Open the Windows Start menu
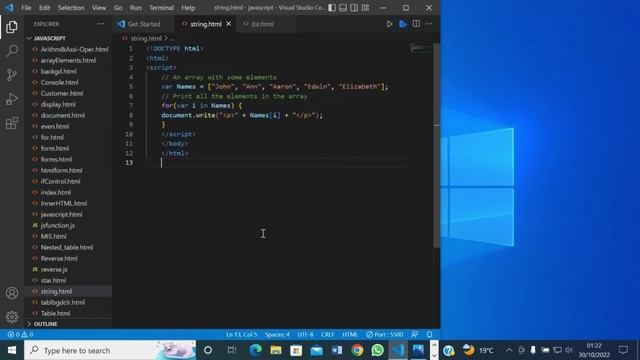Image resolution: width=640 pixels, height=360 pixels. pos(12,350)
